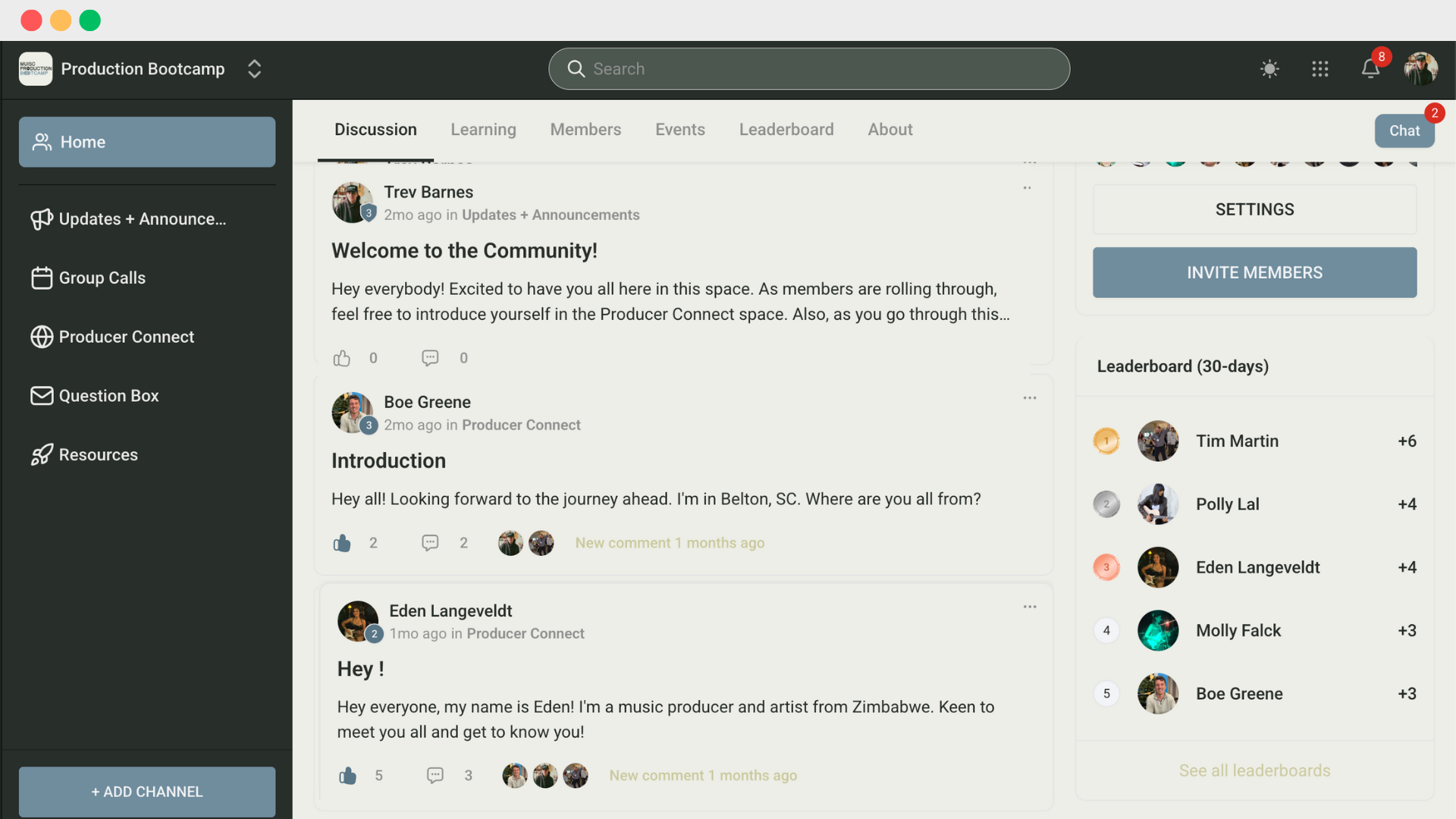Viewport: 1456px width, 819px height.
Task: Switch to the Discussion tab
Action: [375, 130]
